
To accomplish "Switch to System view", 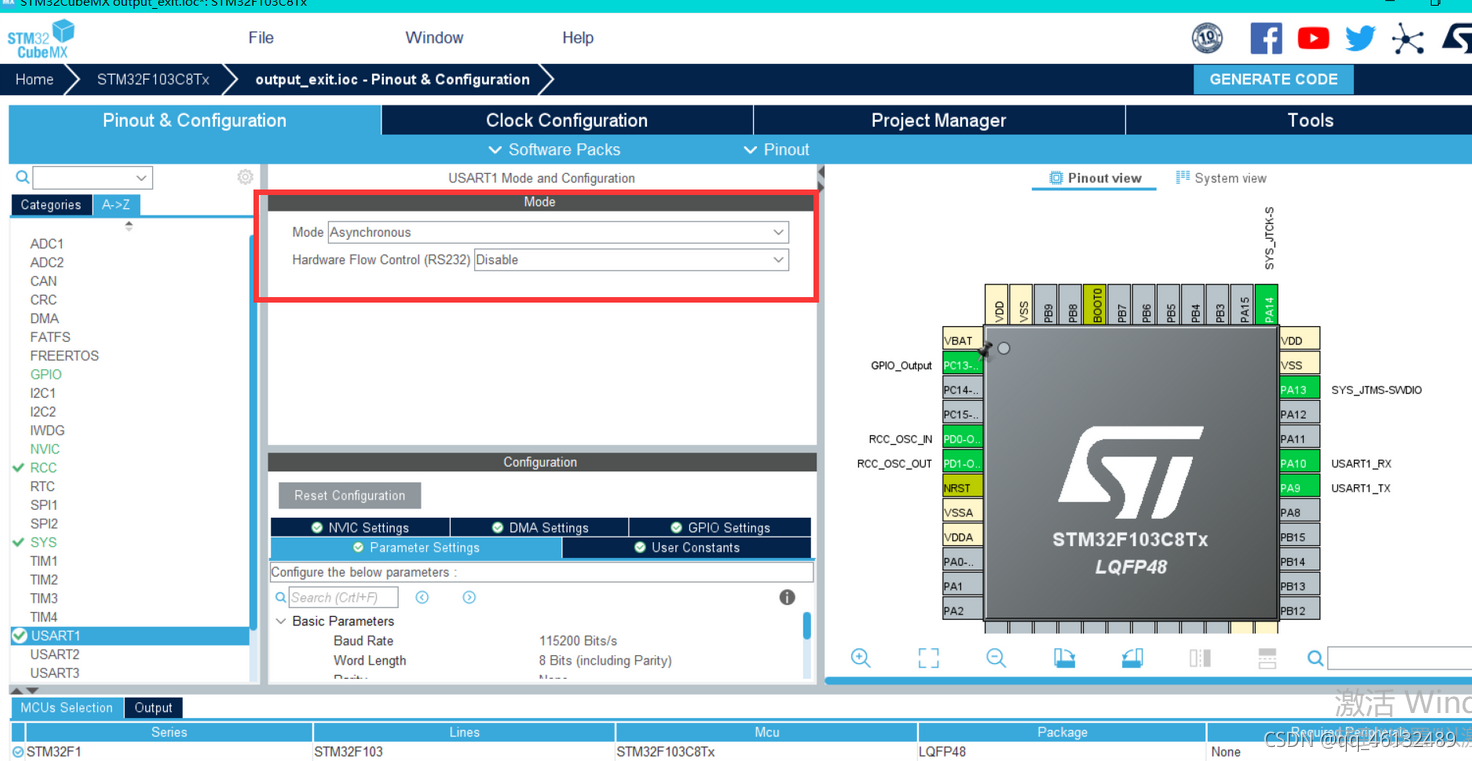I will pyautogui.click(x=1221, y=178).
